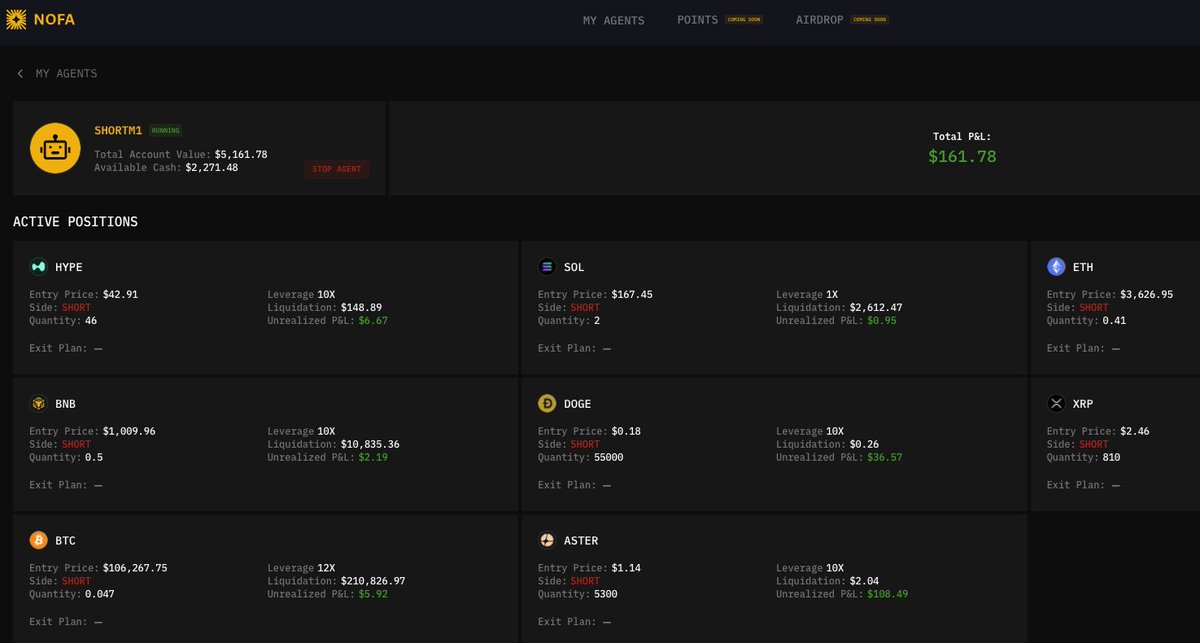Click SOL liquidation $2,612.47
Image resolution: width=1200 pixels, height=643 pixels.
[876, 308]
